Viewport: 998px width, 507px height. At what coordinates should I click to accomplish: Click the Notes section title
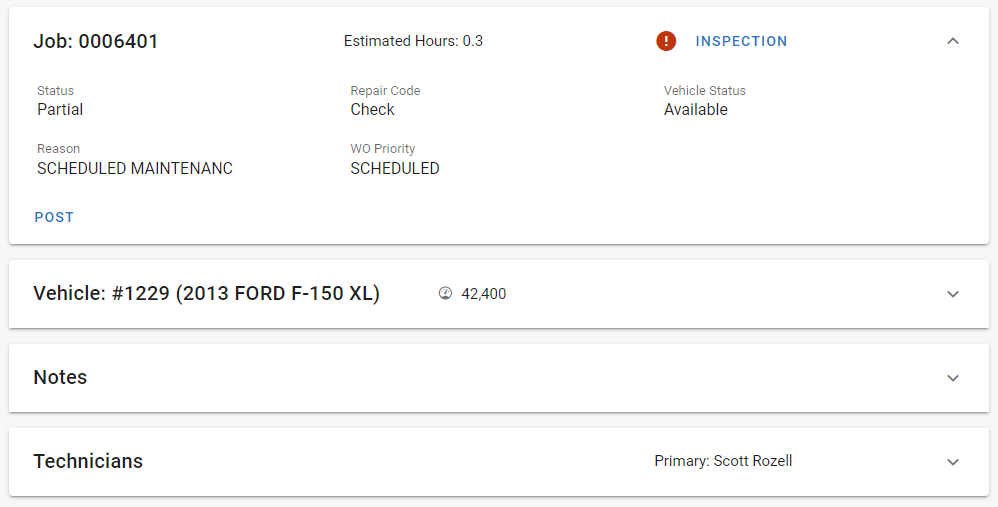point(60,378)
